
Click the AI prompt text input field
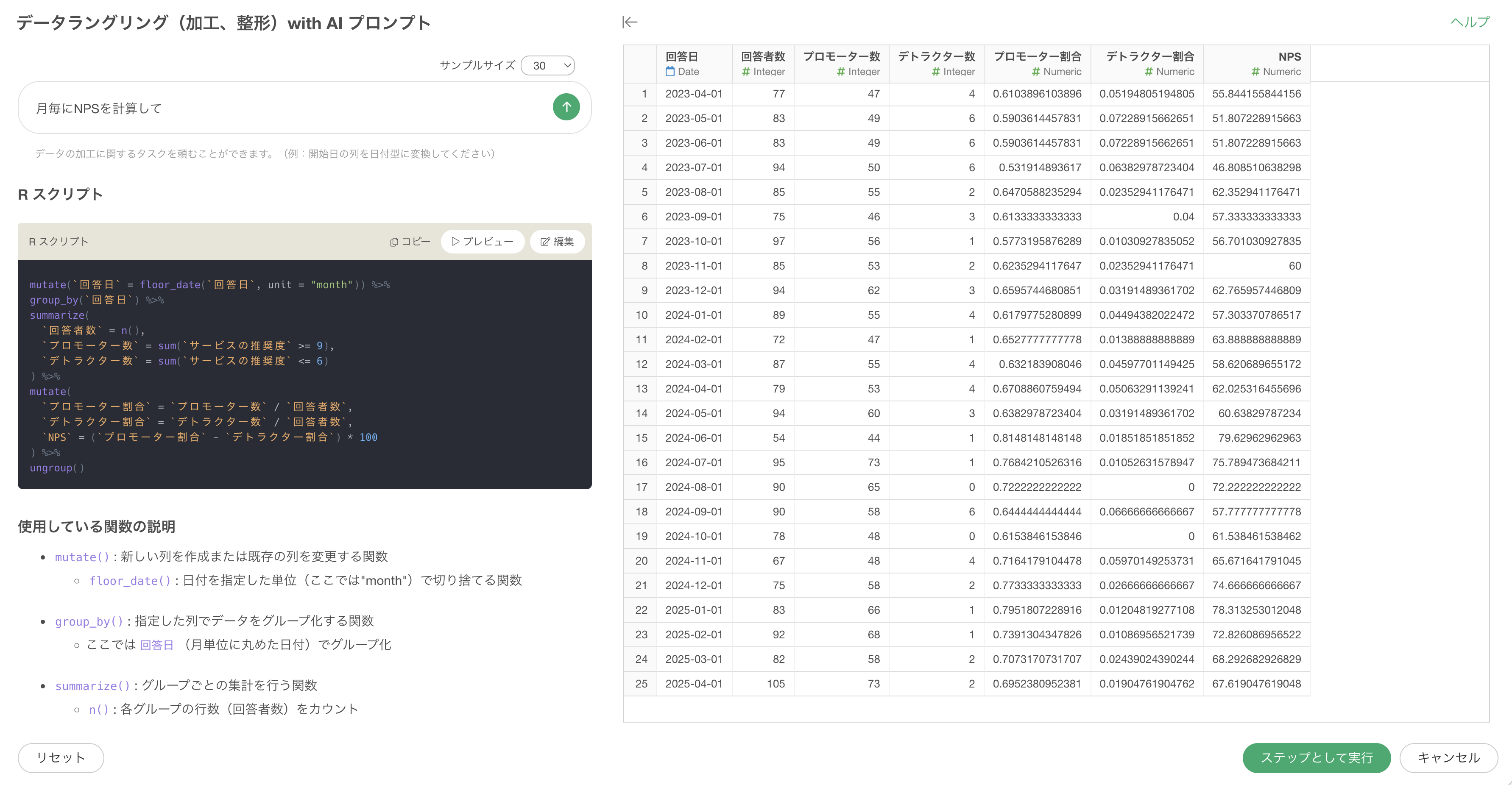pyautogui.click(x=287, y=109)
